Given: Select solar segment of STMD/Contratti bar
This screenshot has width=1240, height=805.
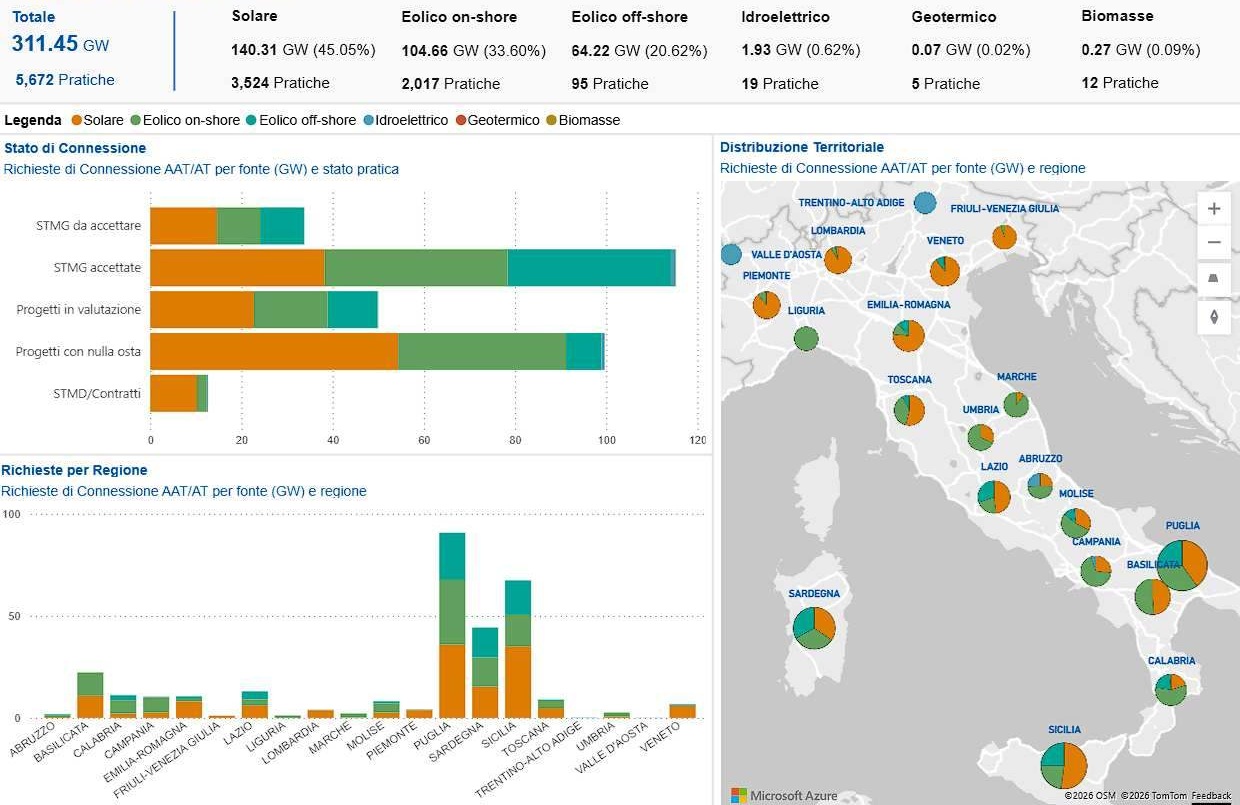Looking at the screenshot, I should click(174, 394).
